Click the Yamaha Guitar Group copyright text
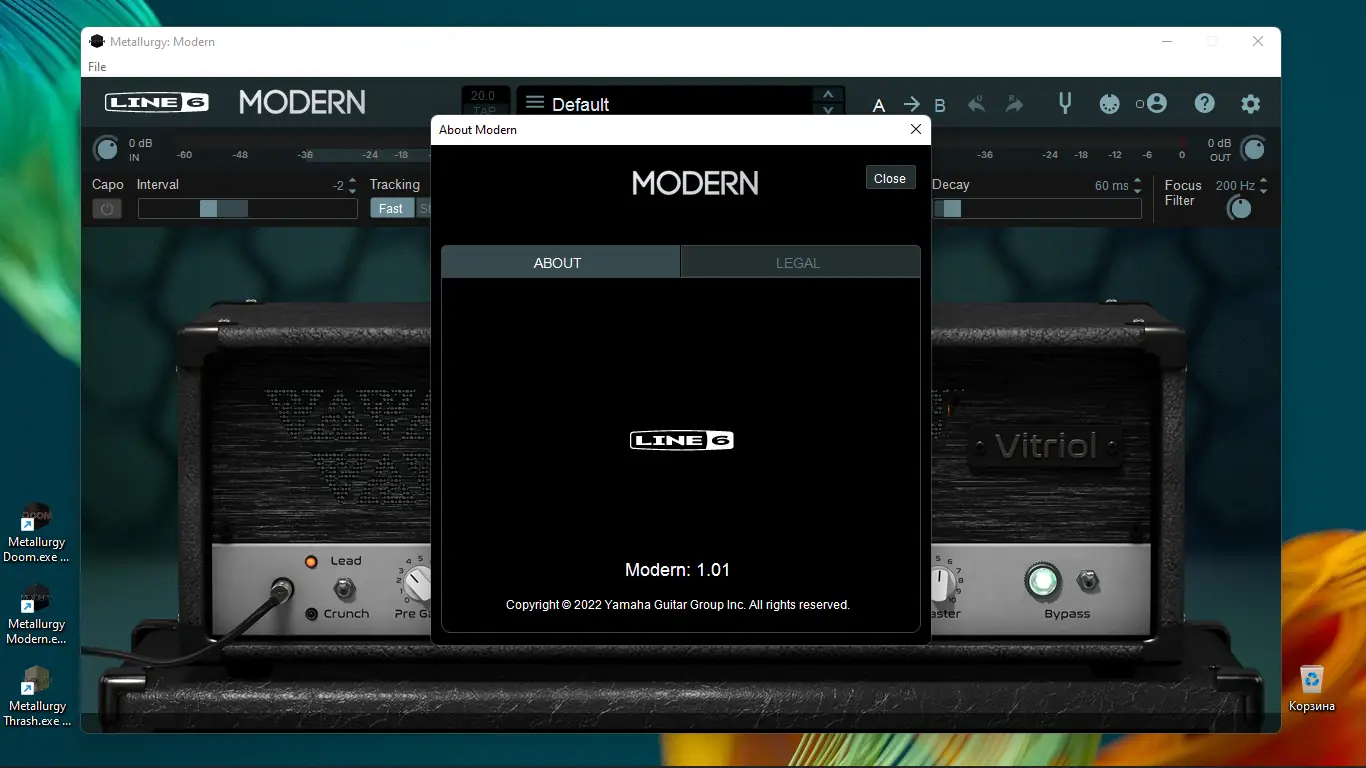This screenshot has width=1366, height=768. 678,605
